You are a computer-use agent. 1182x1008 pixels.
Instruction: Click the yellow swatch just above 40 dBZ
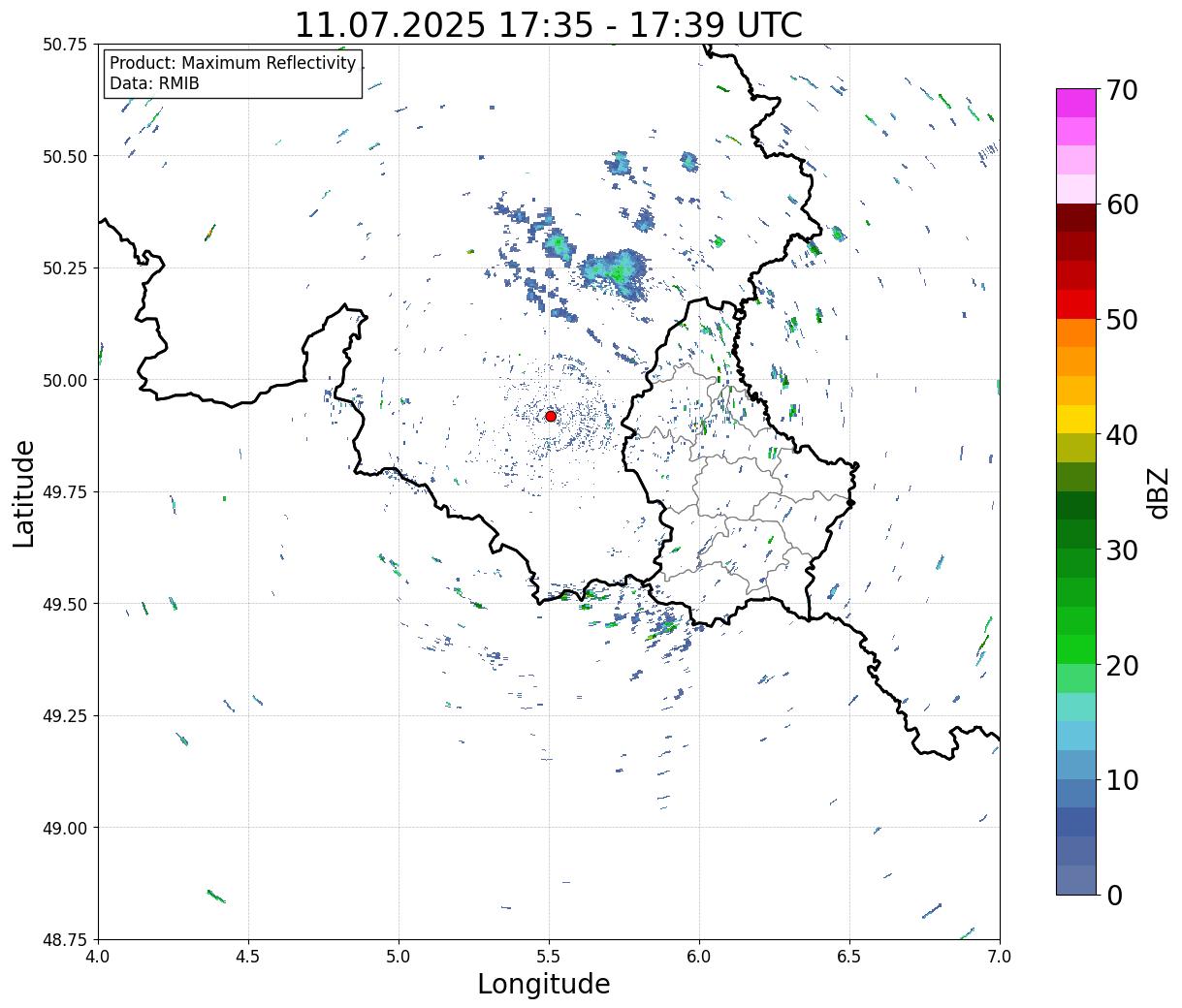1076,419
